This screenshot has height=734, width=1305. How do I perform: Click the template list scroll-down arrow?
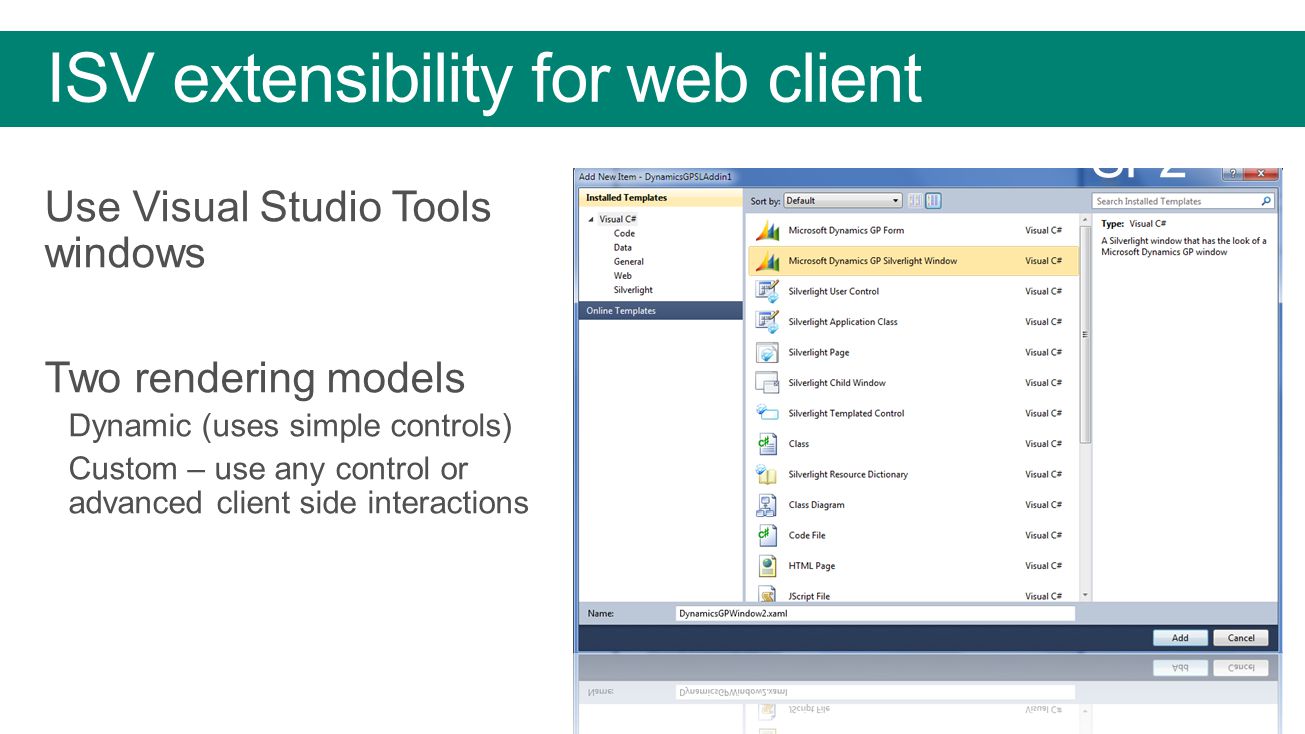click(1086, 595)
